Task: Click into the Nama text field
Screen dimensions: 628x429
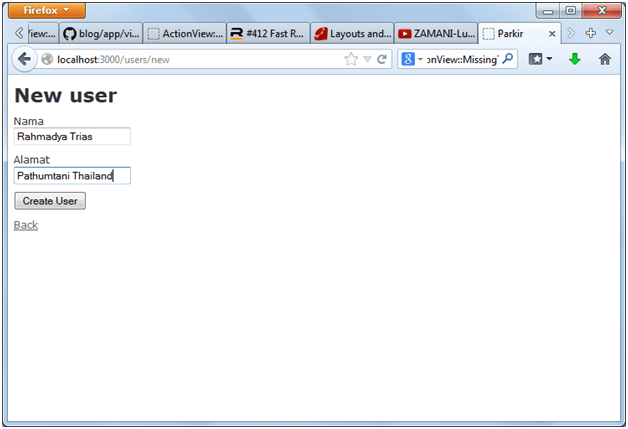Action: (72, 136)
